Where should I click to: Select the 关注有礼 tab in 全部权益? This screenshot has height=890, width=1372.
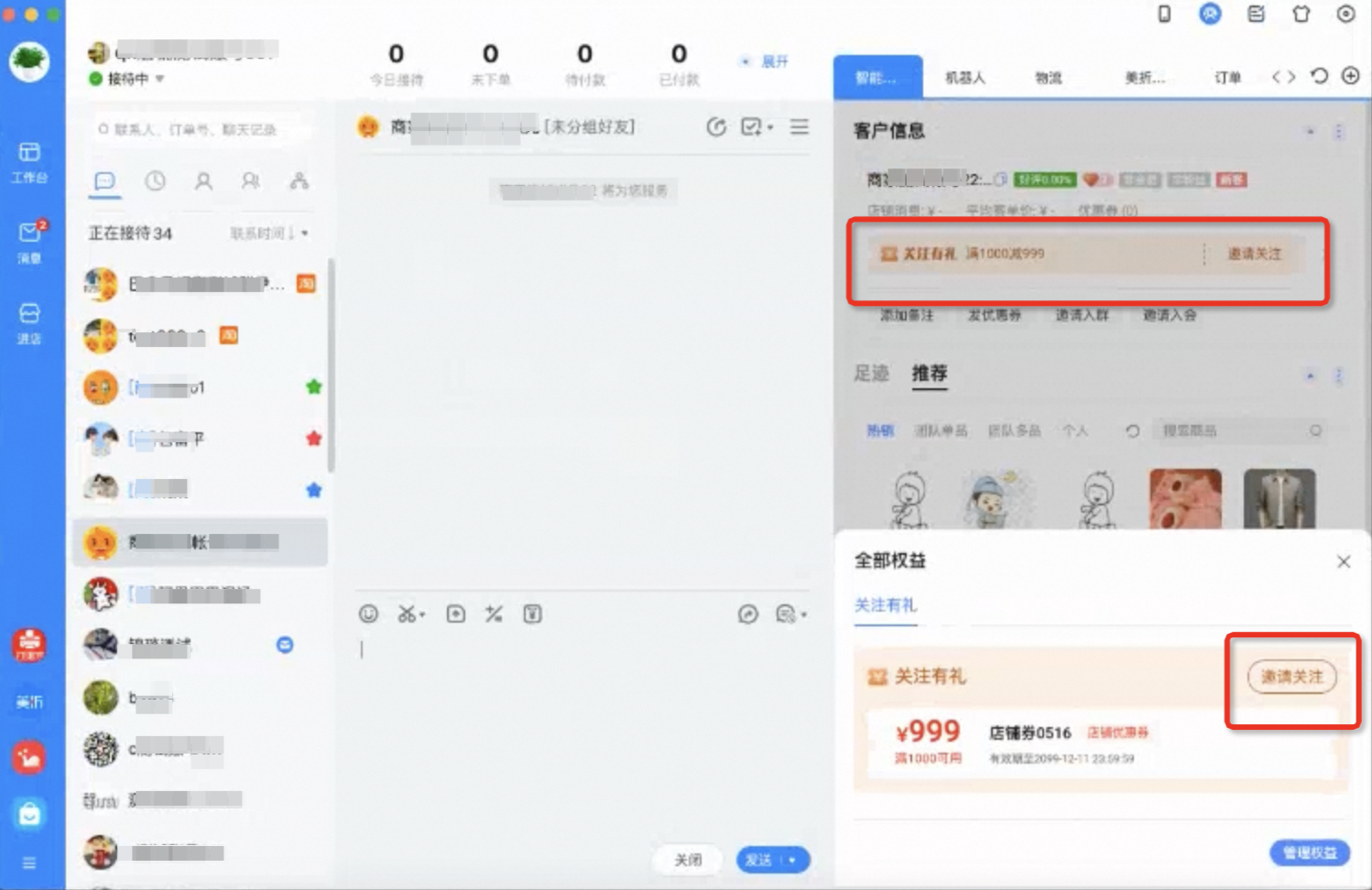[x=886, y=605]
